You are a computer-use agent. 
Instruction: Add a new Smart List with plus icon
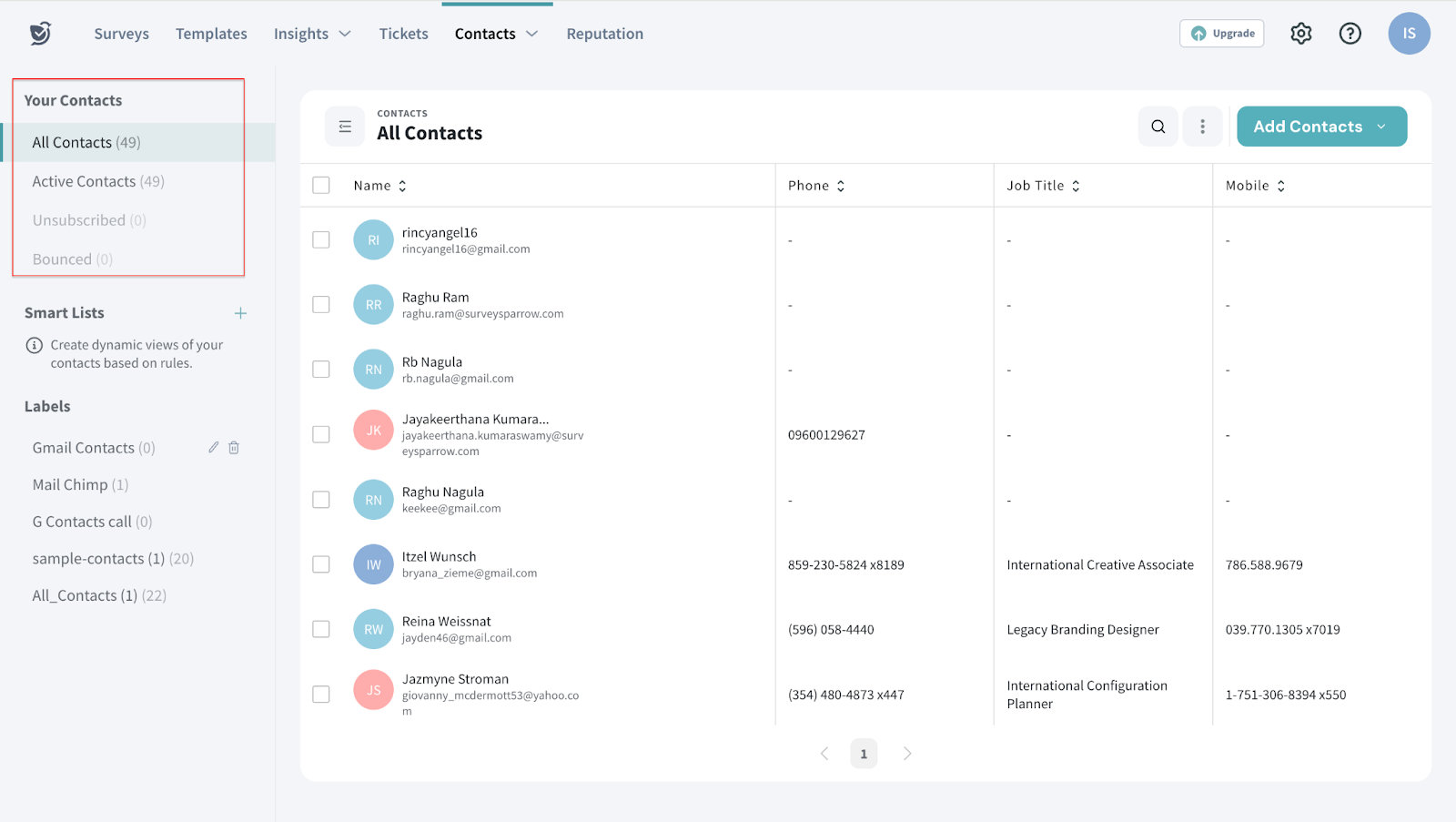click(240, 313)
